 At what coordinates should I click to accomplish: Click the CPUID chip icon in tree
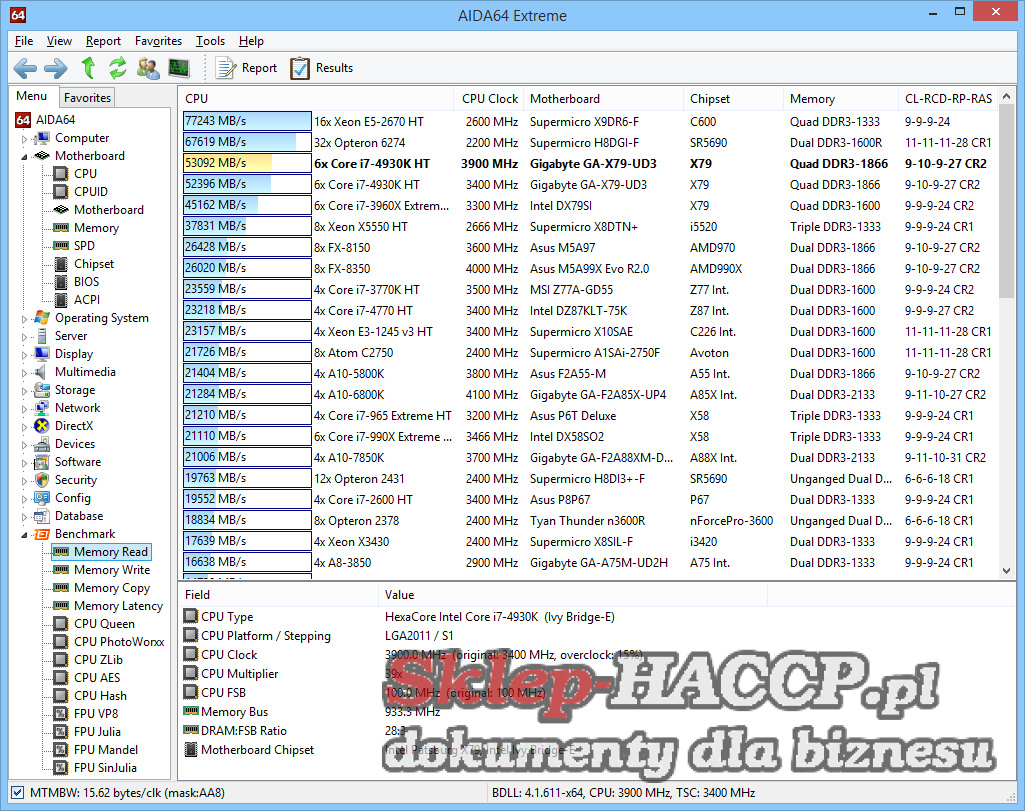coord(60,191)
